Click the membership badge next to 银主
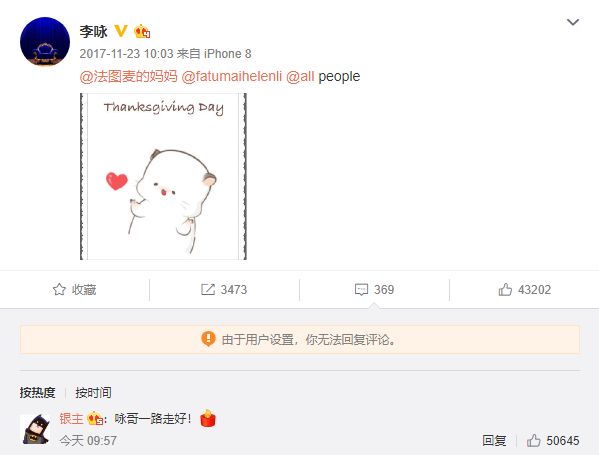This screenshot has height=455, width=599. (x=95, y=419)
